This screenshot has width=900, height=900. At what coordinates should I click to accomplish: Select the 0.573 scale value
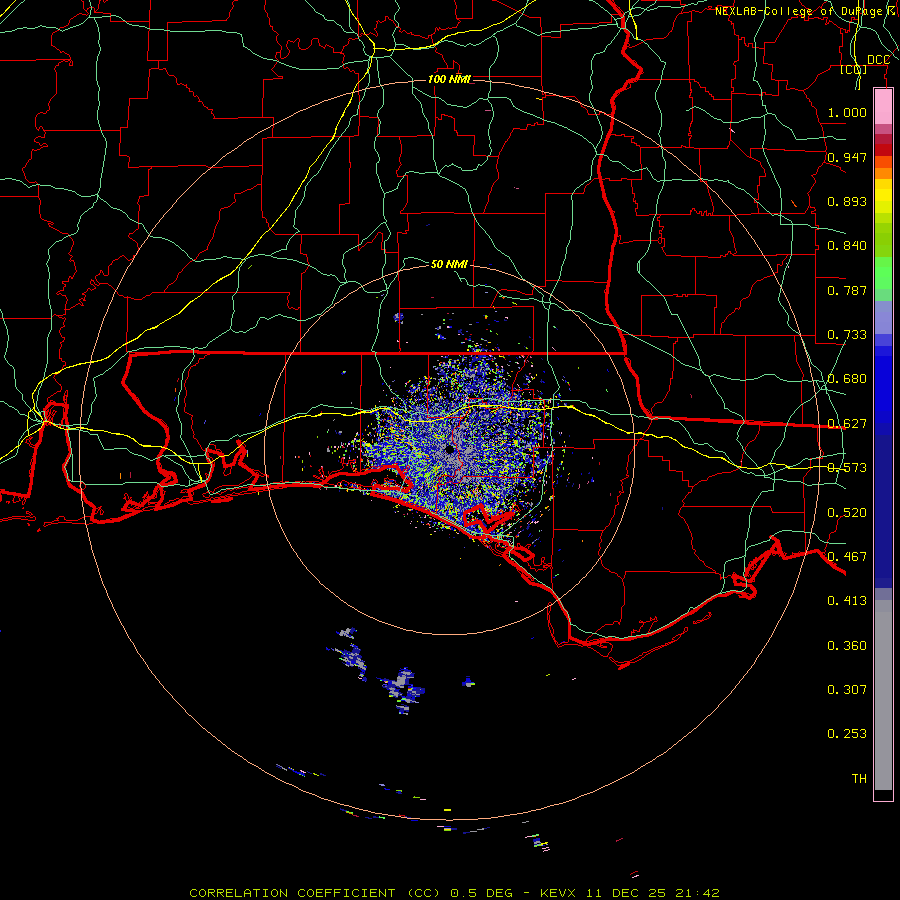pos(847,468)
